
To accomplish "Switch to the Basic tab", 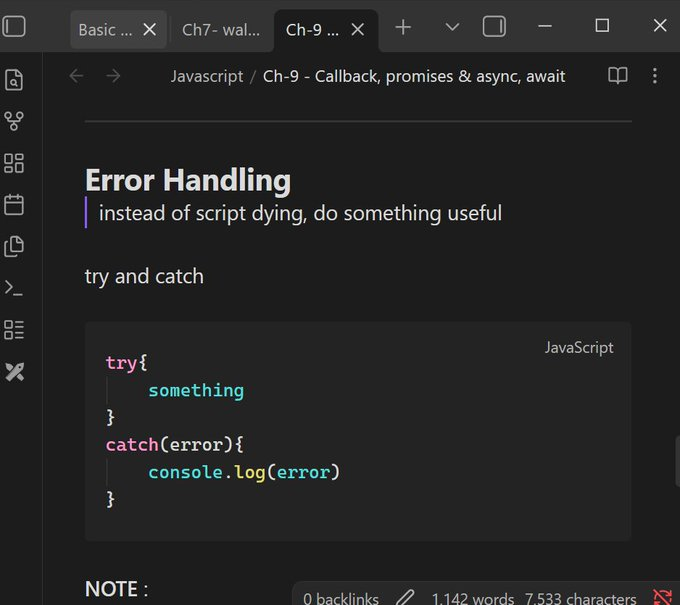I will click(105, 30).
